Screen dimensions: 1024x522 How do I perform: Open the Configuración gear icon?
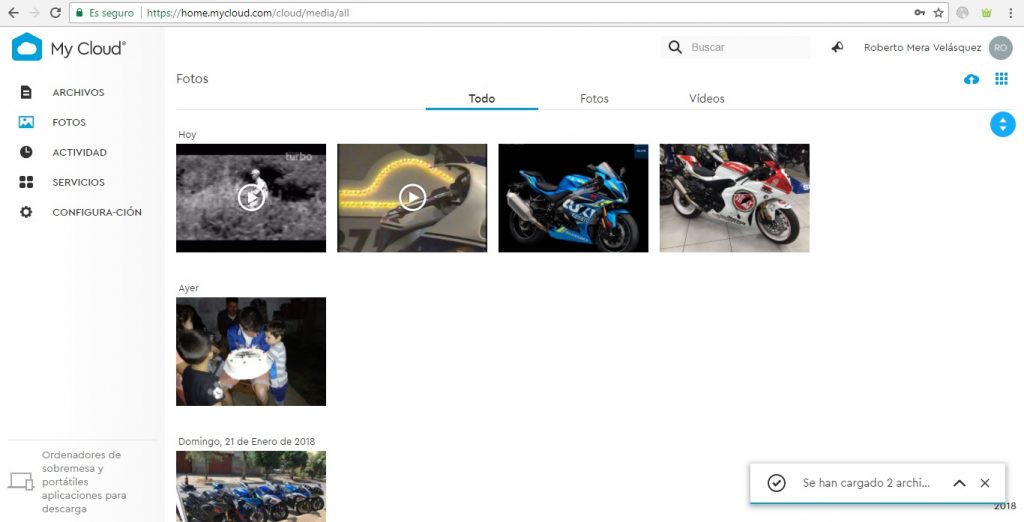(26, 212)
